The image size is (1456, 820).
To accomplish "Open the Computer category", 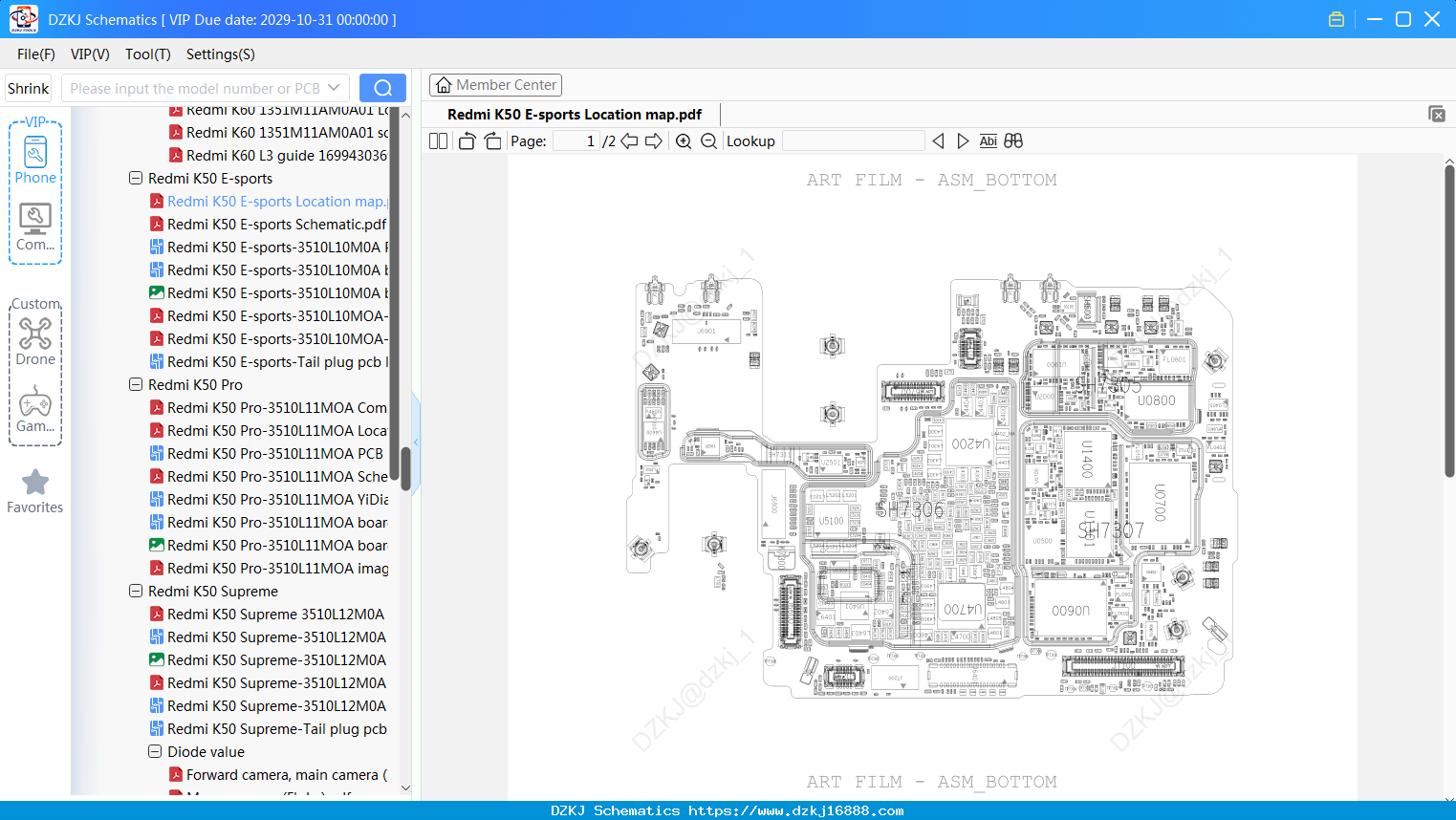I will pyautogui.click(x=35, y=227).
